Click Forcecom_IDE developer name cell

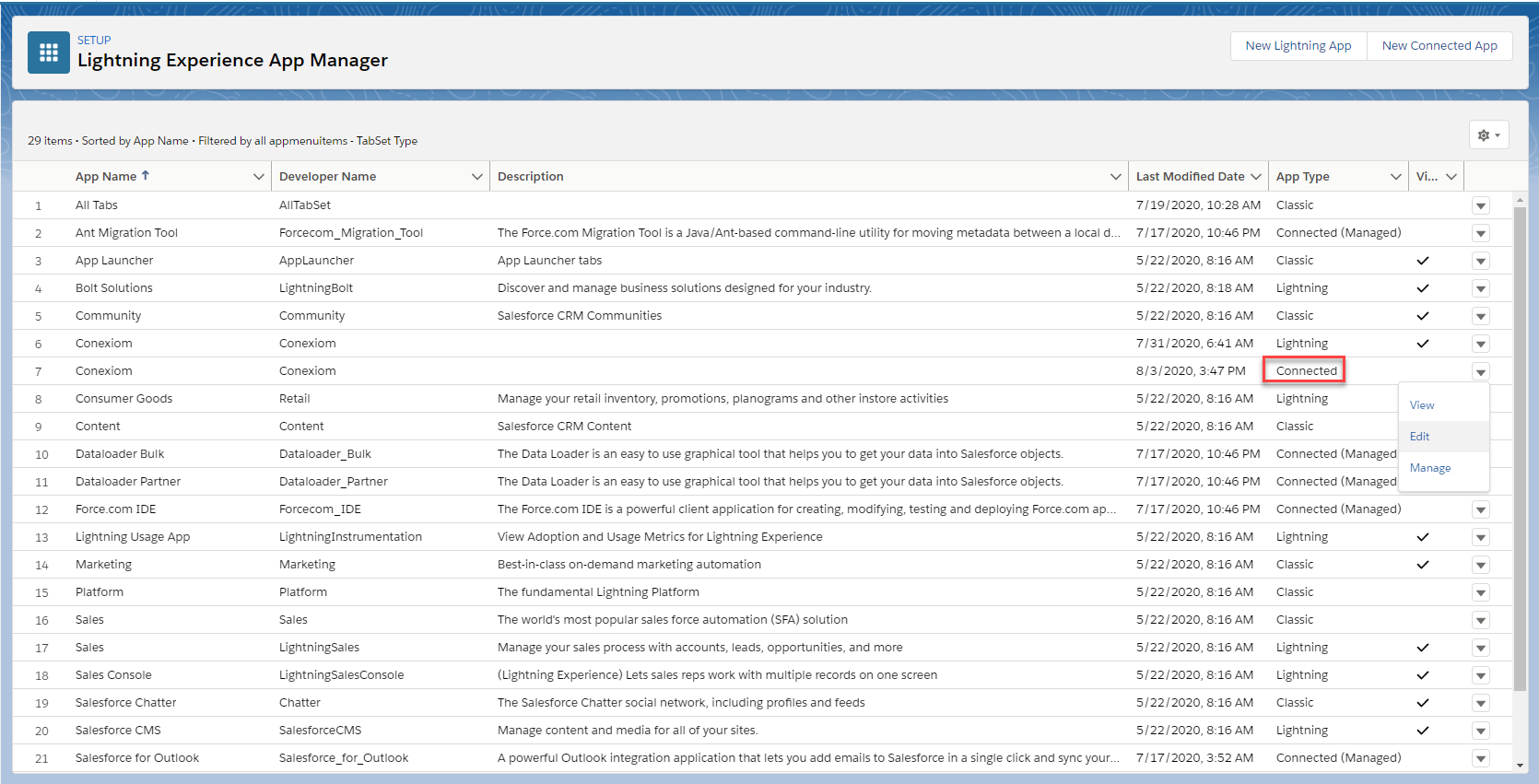320,509
